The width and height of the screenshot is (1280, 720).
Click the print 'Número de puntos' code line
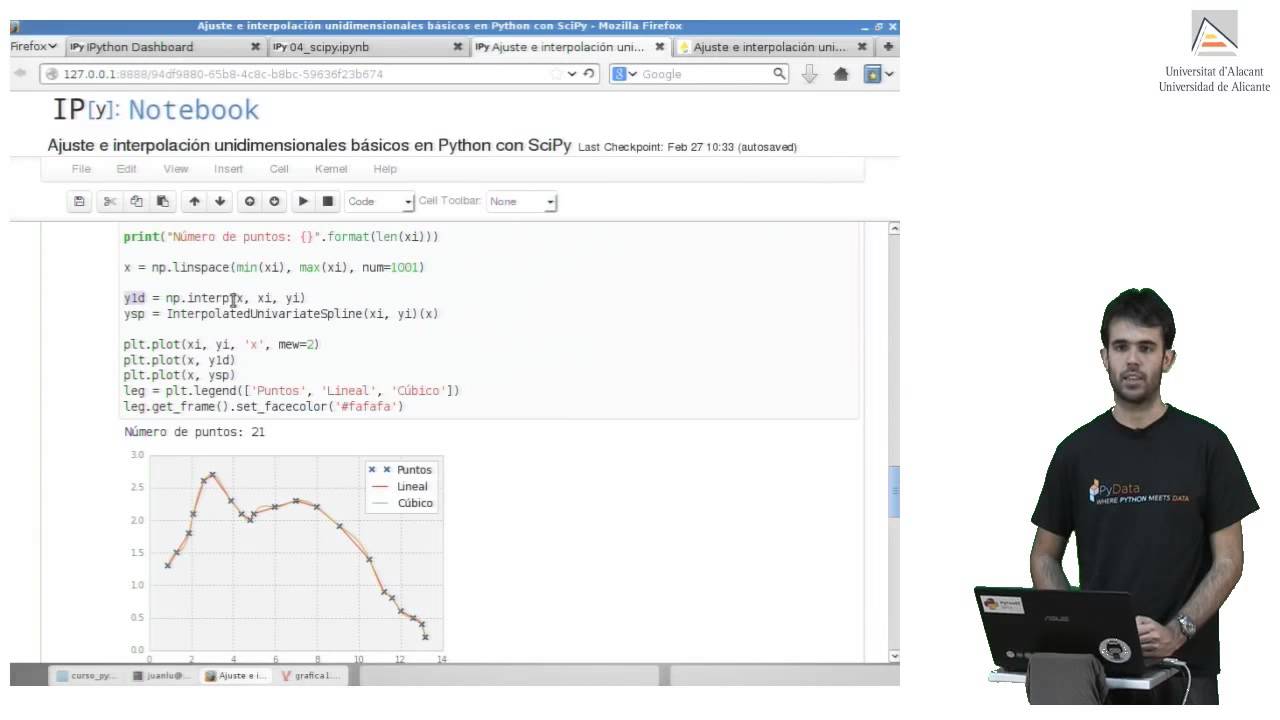[281, 237]
